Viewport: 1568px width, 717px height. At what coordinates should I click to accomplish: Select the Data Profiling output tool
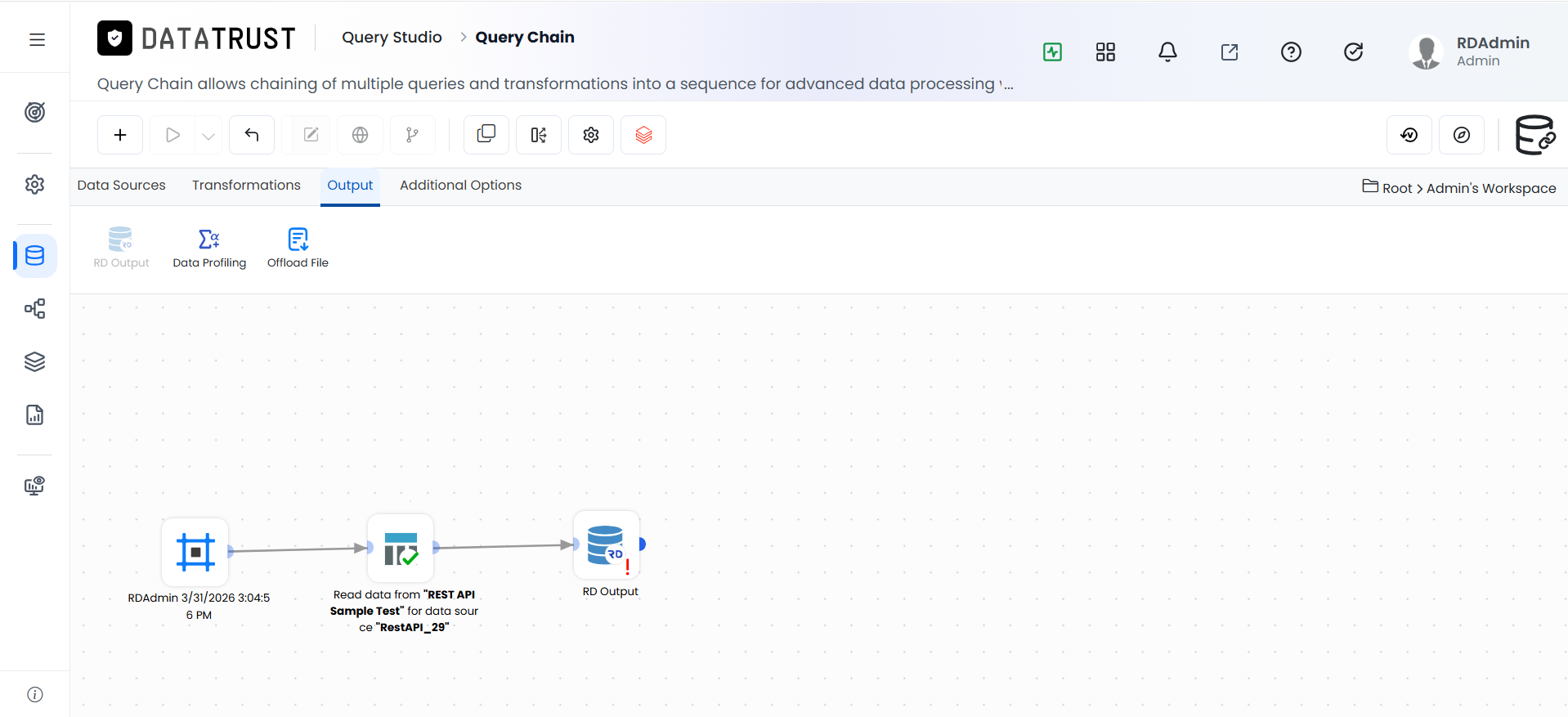[x=209, y=248]
